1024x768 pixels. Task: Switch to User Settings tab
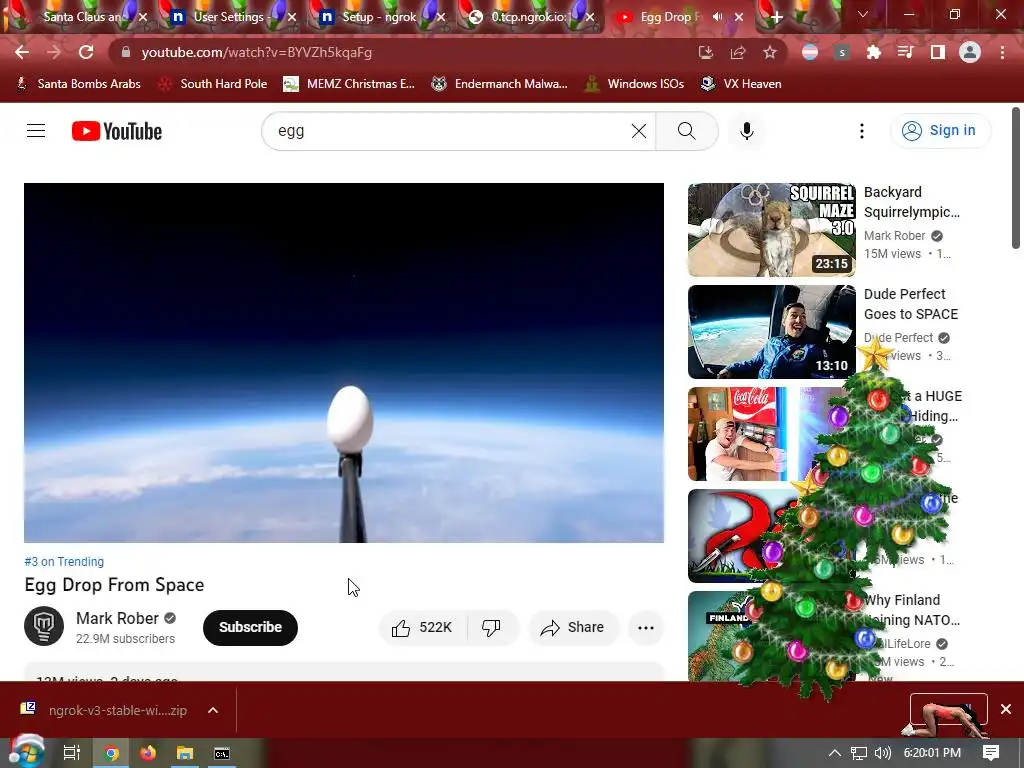pos(229,17)
